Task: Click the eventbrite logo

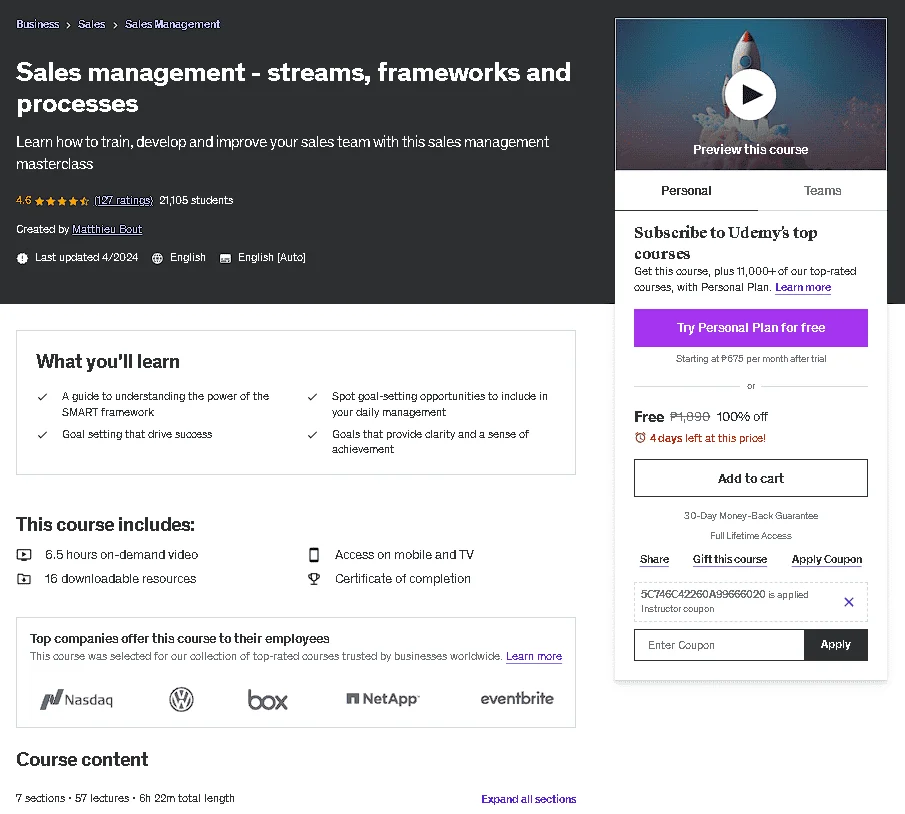Action: [517, 699]
